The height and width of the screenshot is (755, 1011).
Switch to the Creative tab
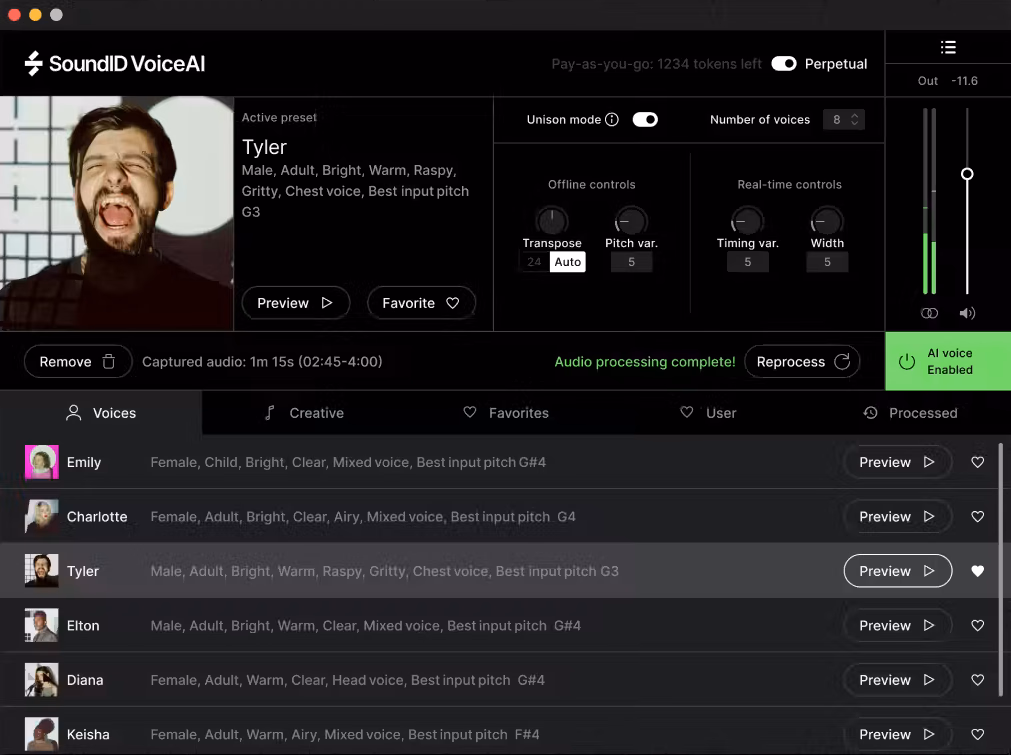pyautogui.click(x=304, y=413)
